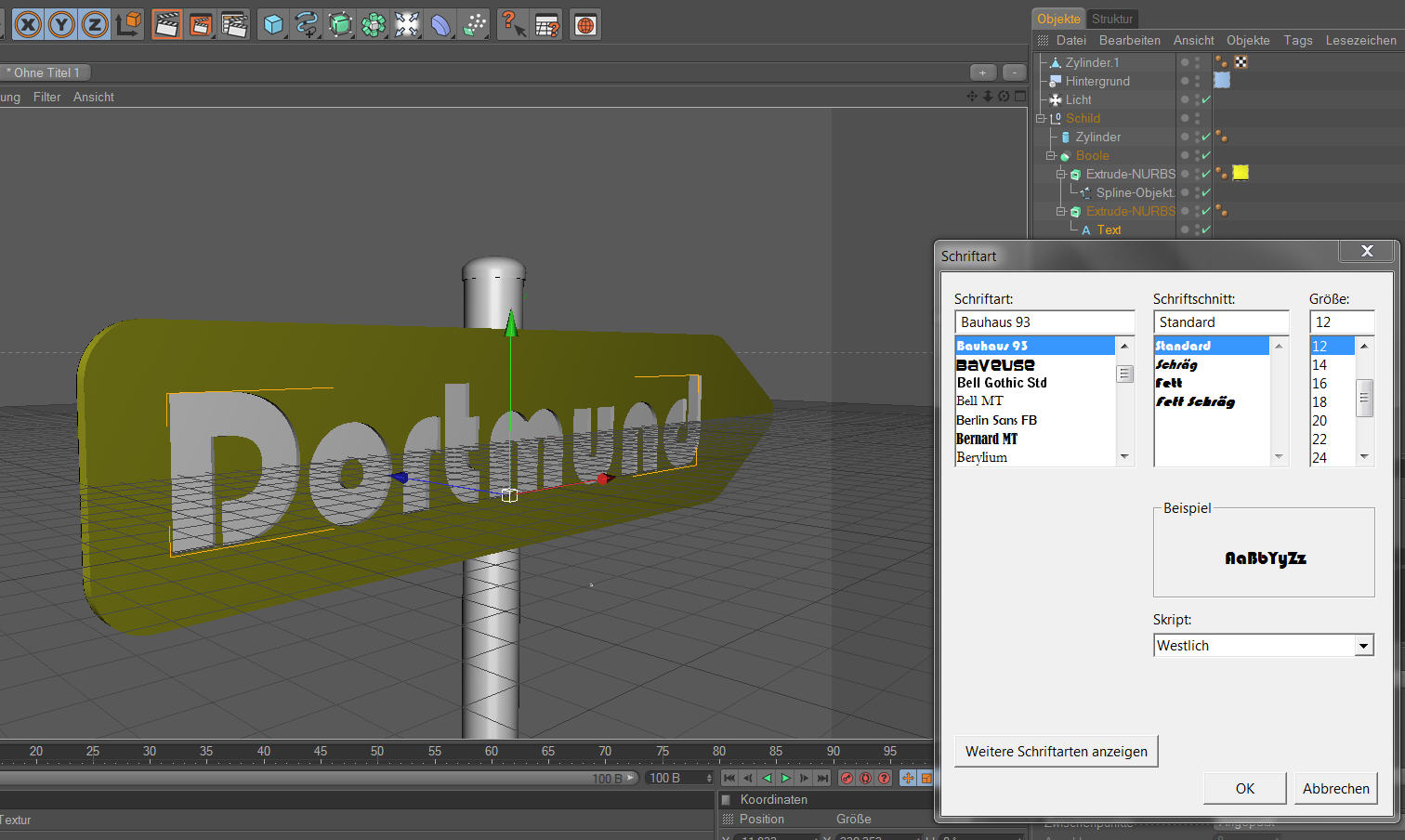The image size is (1405, 840).
Task: Toggle the X axis lock
Action: (x=28, y=24)
